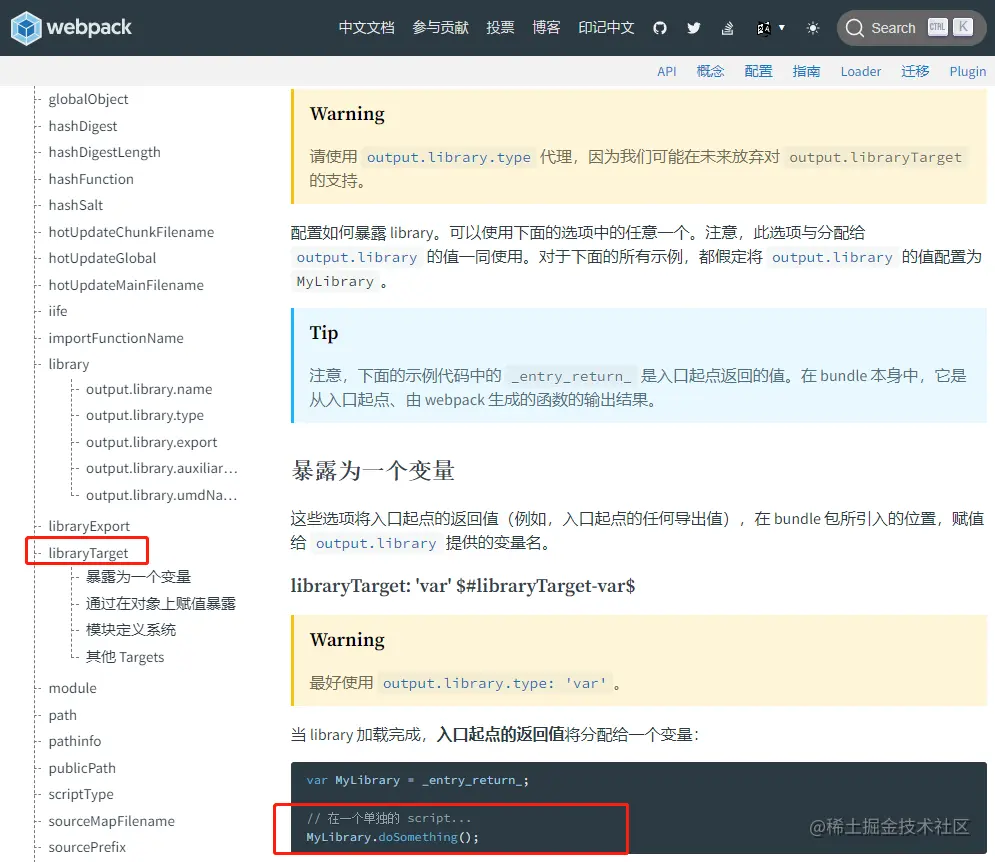Open output.library.umdNa… sidebar item
995x862 pixels.
click(162, 495)
